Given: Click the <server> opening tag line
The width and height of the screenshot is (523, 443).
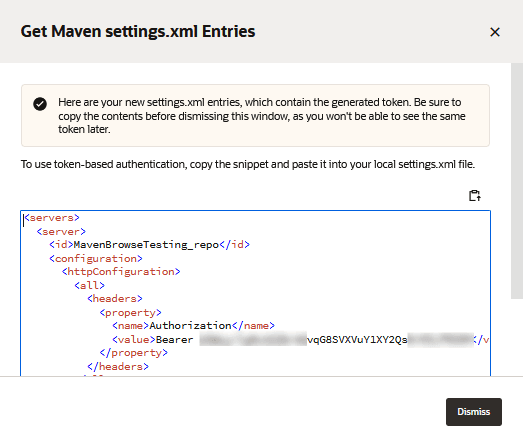Looking at the screenshot, I should pos(61,232).
